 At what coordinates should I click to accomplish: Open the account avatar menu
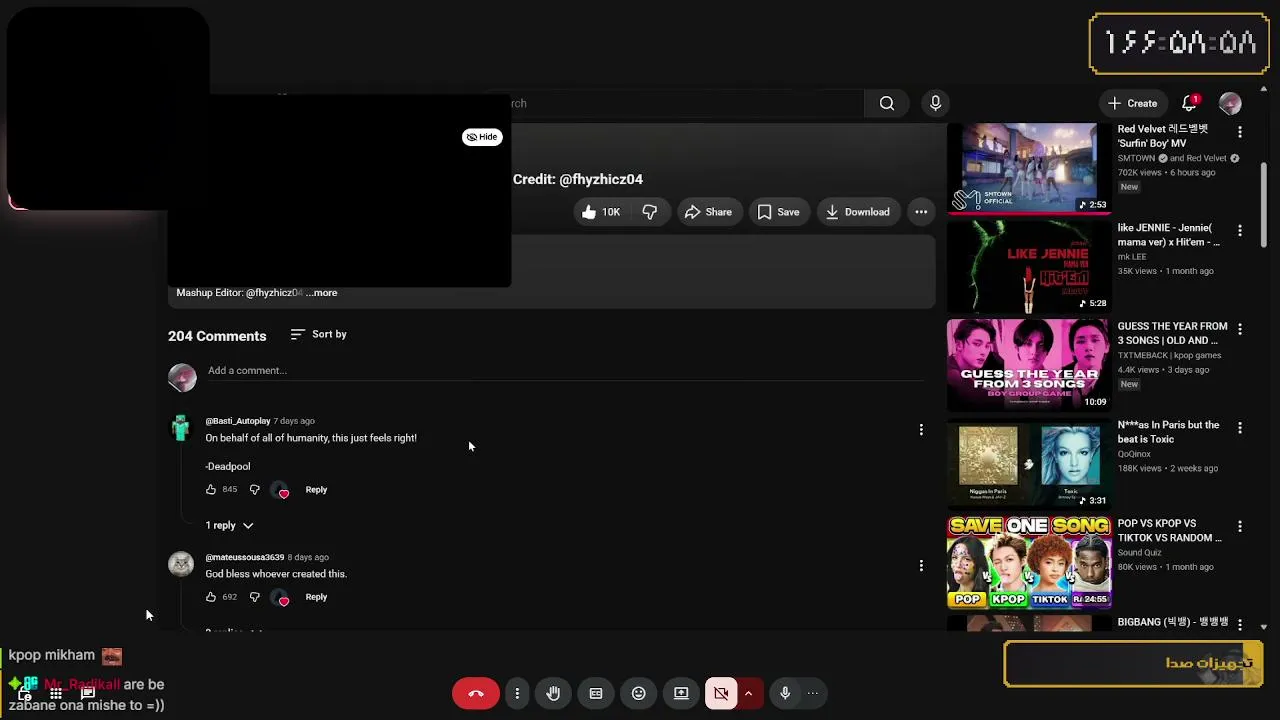coord(1230,103)
